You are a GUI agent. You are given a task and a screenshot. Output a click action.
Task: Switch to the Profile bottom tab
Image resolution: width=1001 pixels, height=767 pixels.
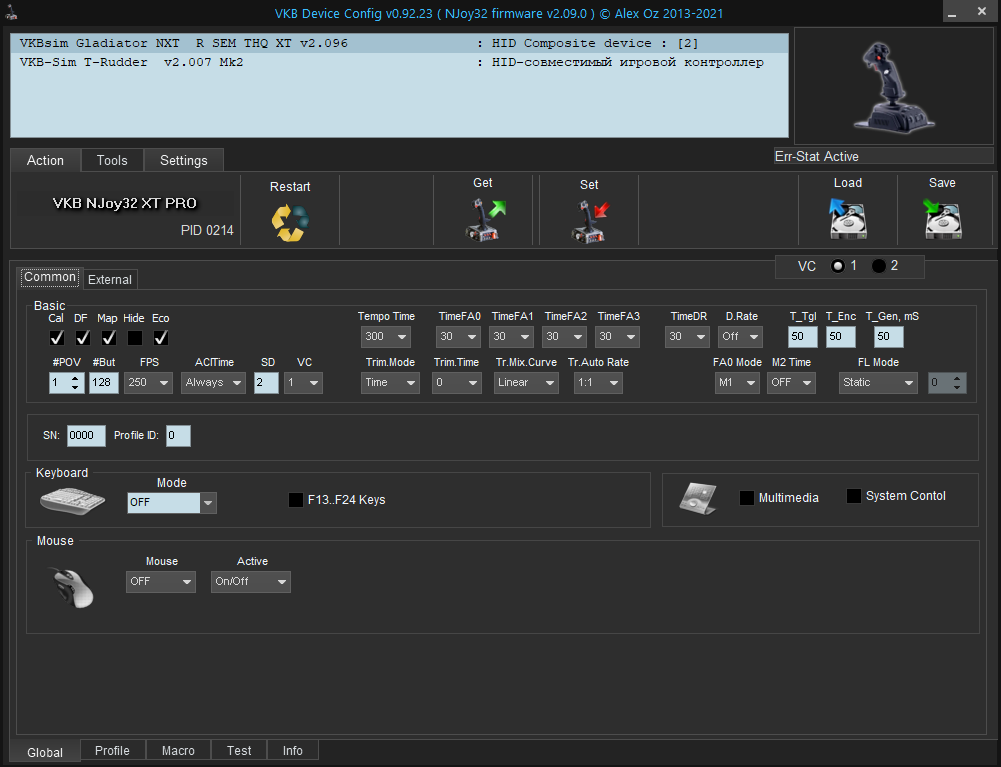coord(112,750)
